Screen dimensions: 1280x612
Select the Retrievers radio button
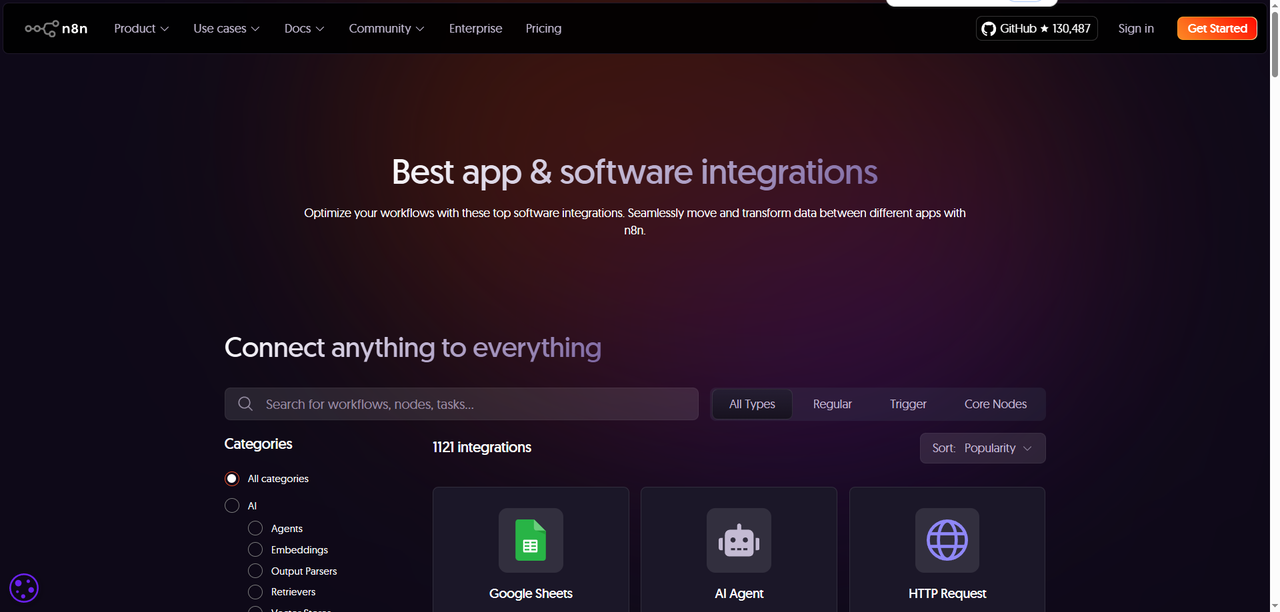tap(255, 592)
